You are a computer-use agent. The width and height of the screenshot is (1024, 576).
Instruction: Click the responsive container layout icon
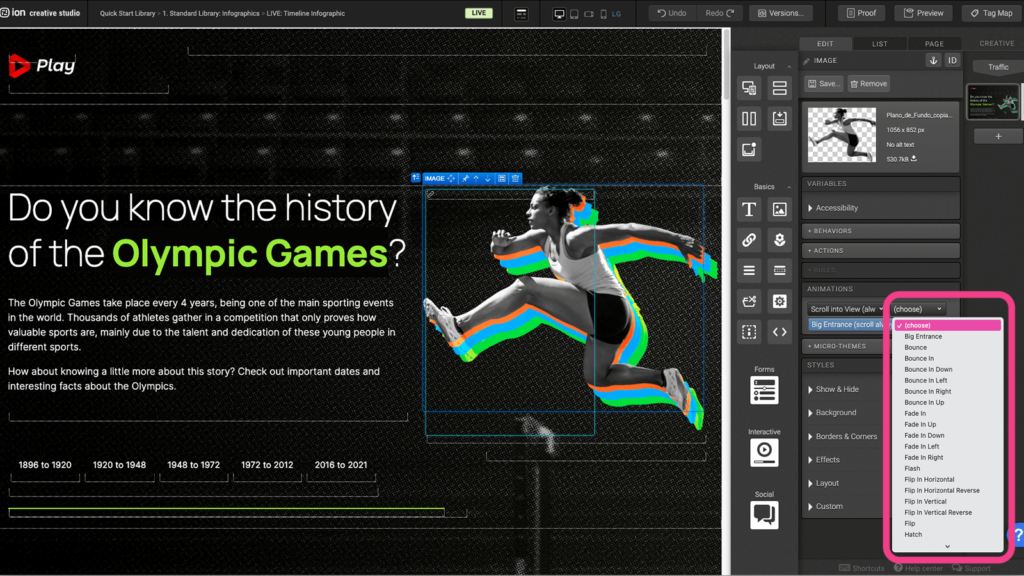(749, 88)
